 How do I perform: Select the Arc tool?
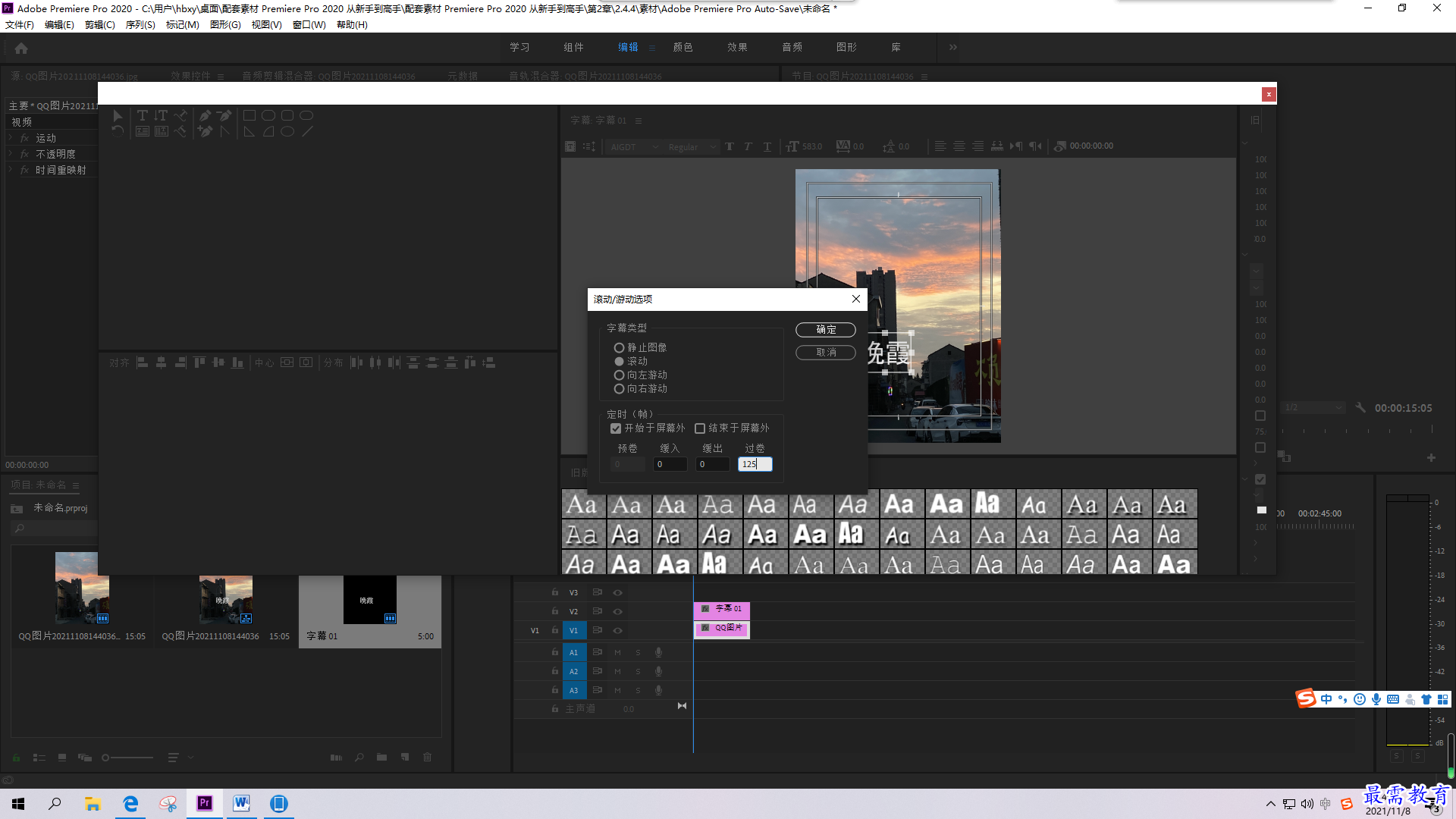point(268,131)
